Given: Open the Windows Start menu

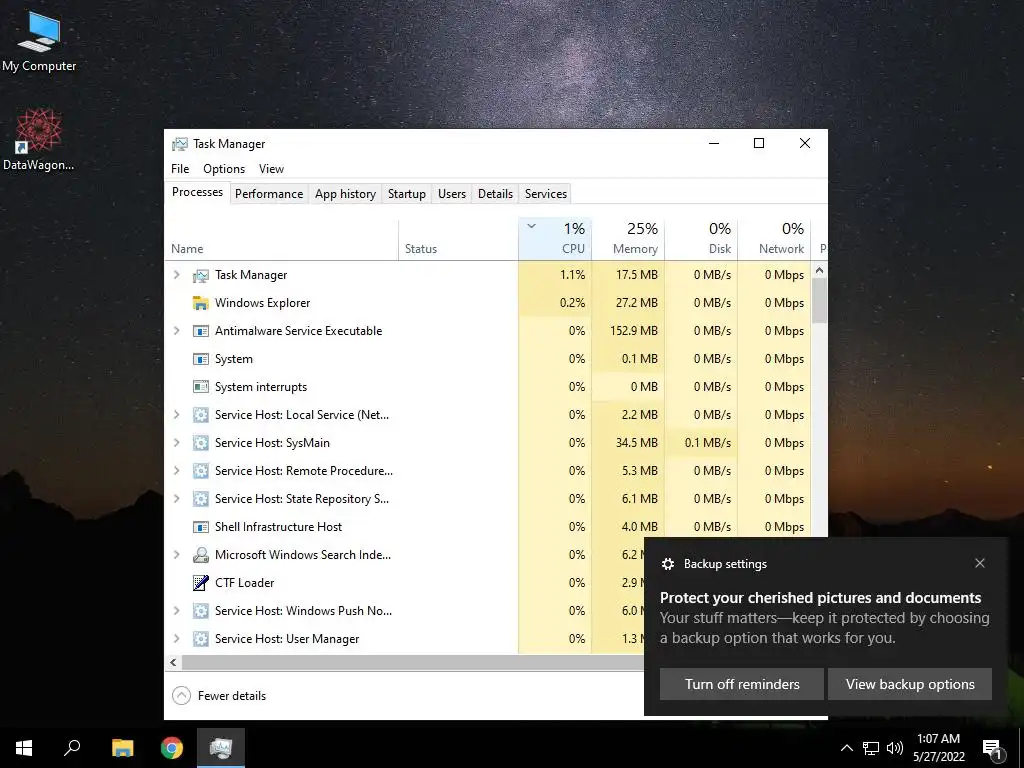Looking at the screenshot, I should click(24, 748).
